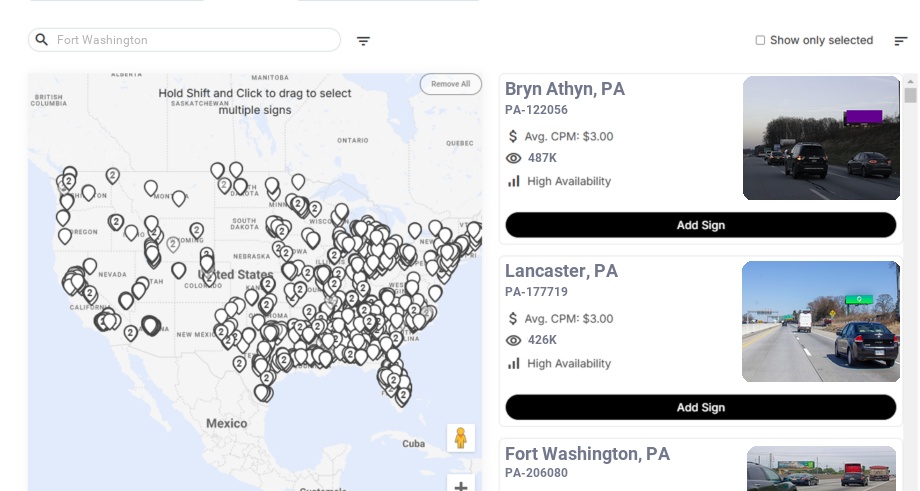Open the sort icon at top right
The height and width of the screenshot is (491, 920).
[900, 41]
